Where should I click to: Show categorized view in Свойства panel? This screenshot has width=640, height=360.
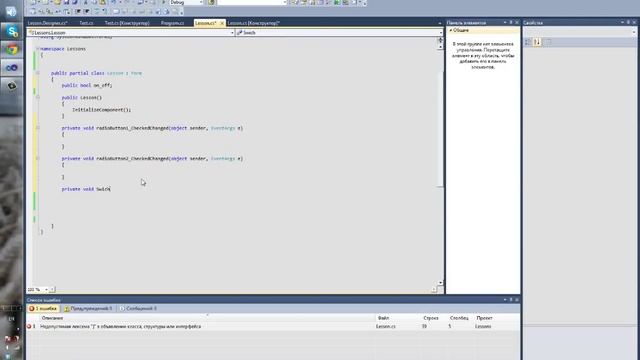(528, 42)
